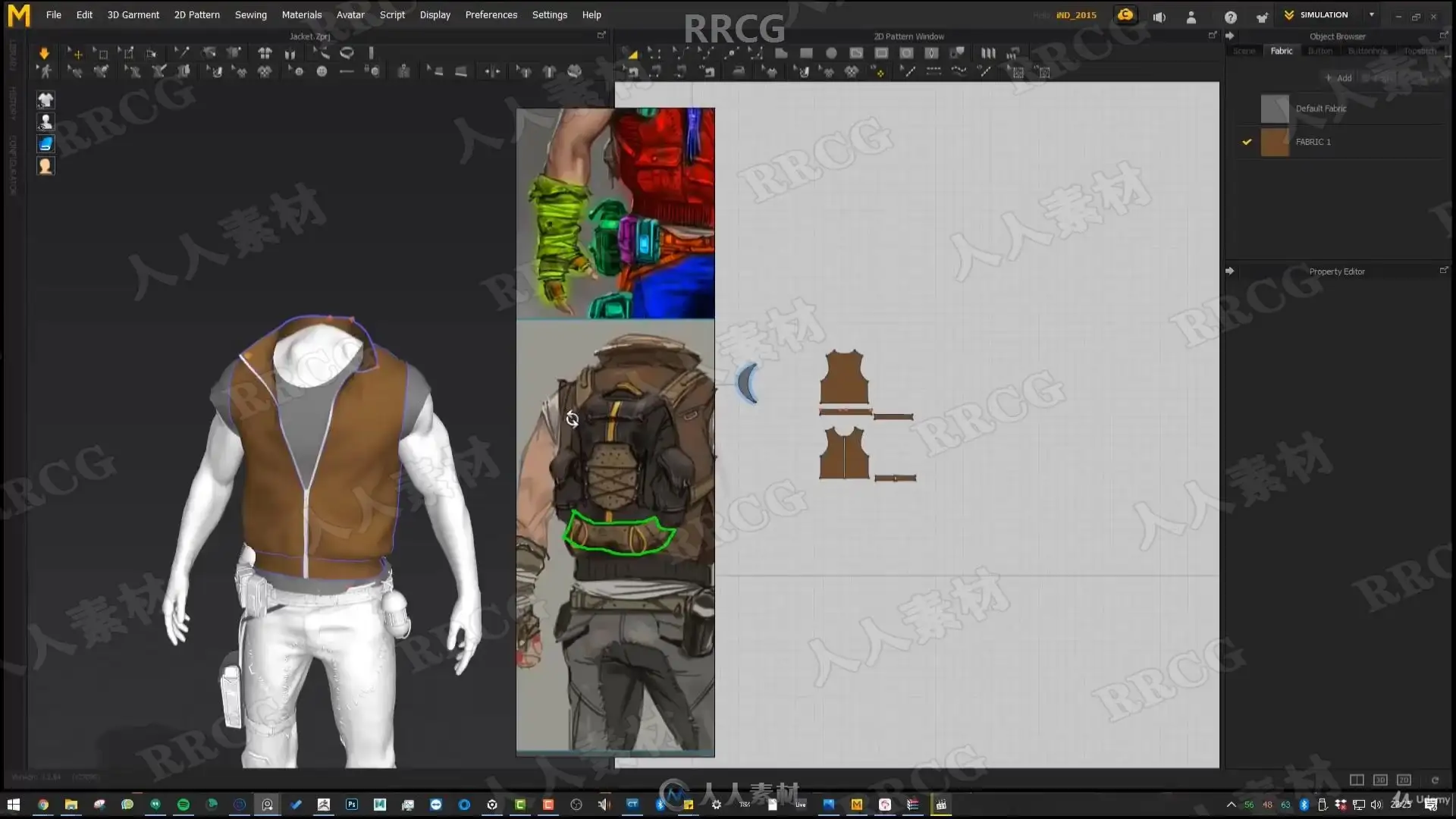Click the orange Simulate arrow icon
1456x819 pixels.
click(44, 53)
